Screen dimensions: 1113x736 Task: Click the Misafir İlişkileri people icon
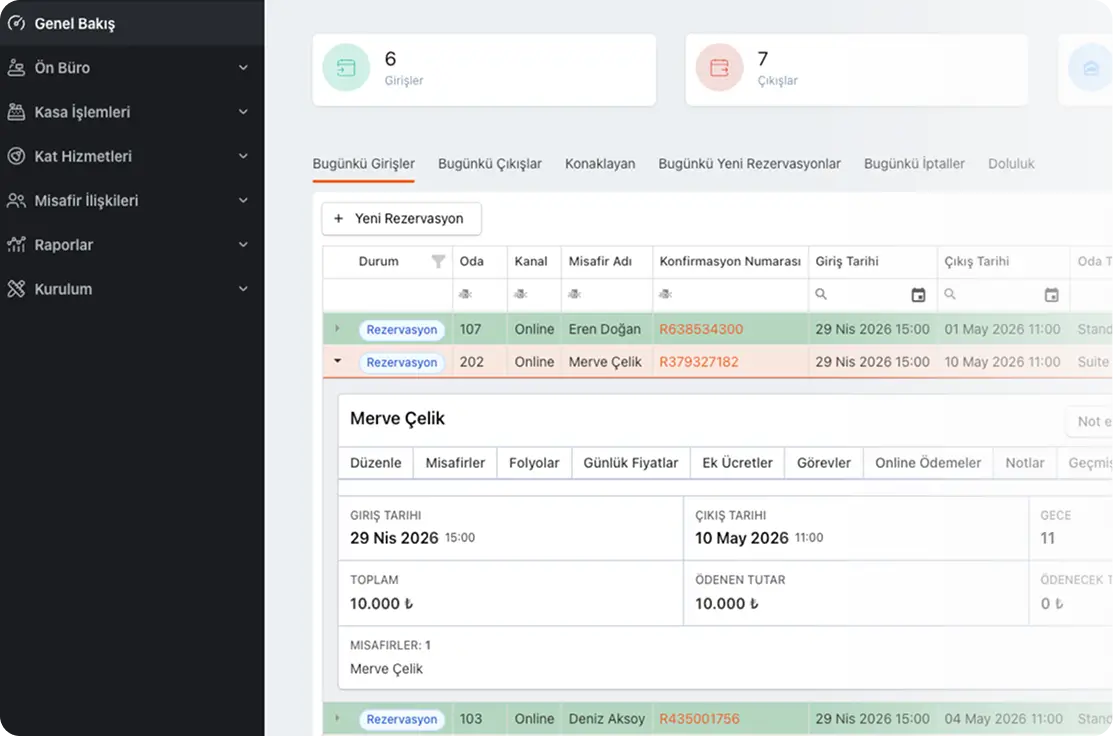point(16,200)
